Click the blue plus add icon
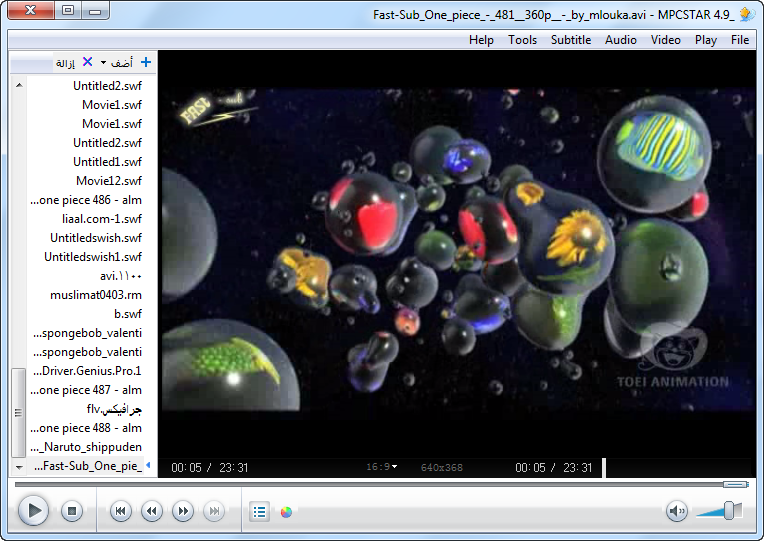764x541 pixels. [x=146, y=62]
